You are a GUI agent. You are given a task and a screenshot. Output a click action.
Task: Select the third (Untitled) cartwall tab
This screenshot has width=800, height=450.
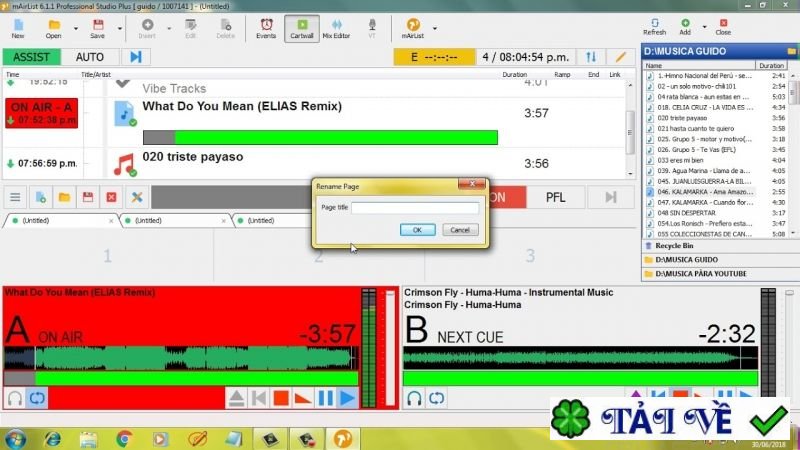[273, 221]
